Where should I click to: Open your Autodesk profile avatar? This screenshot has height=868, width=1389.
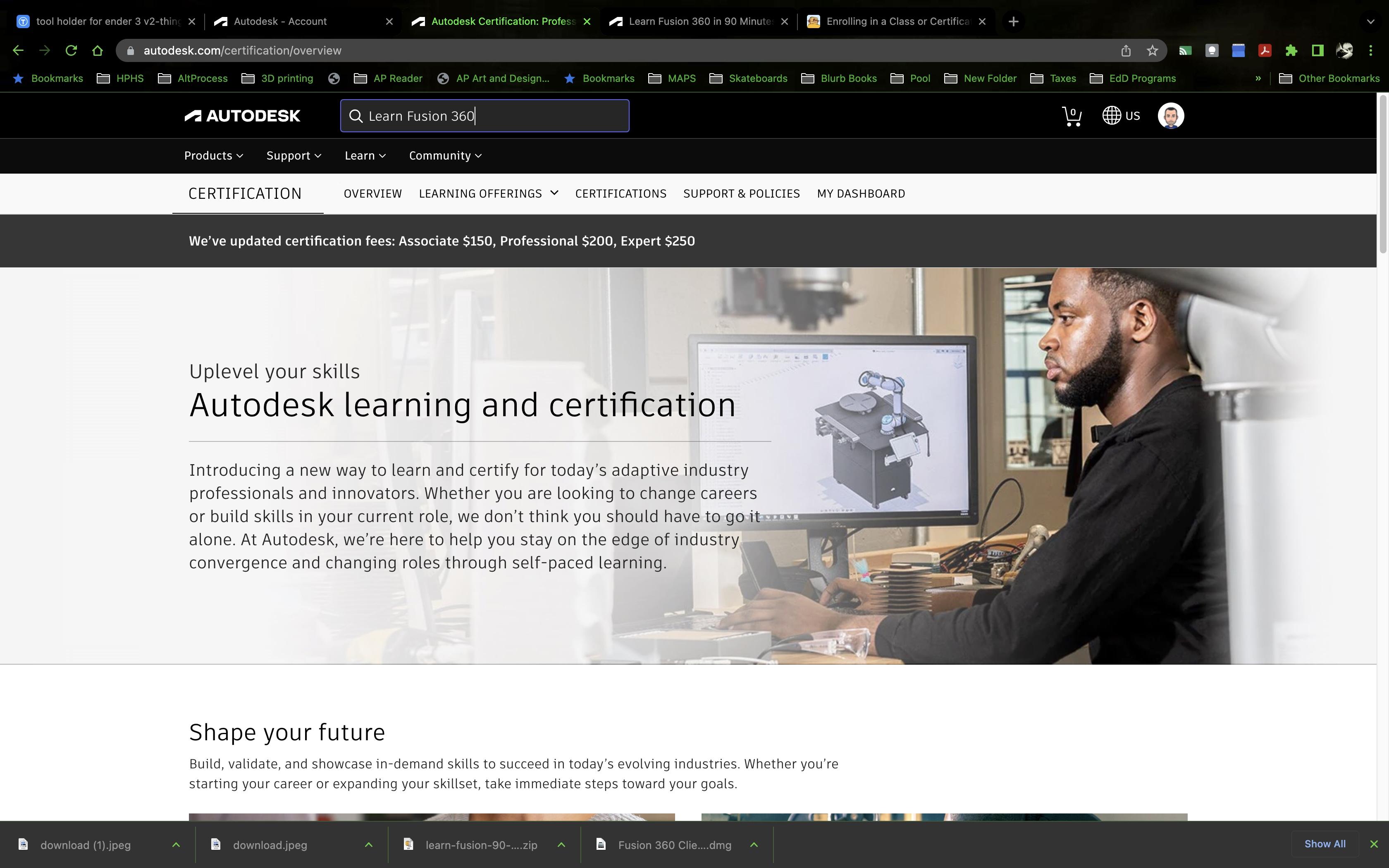1170,115
